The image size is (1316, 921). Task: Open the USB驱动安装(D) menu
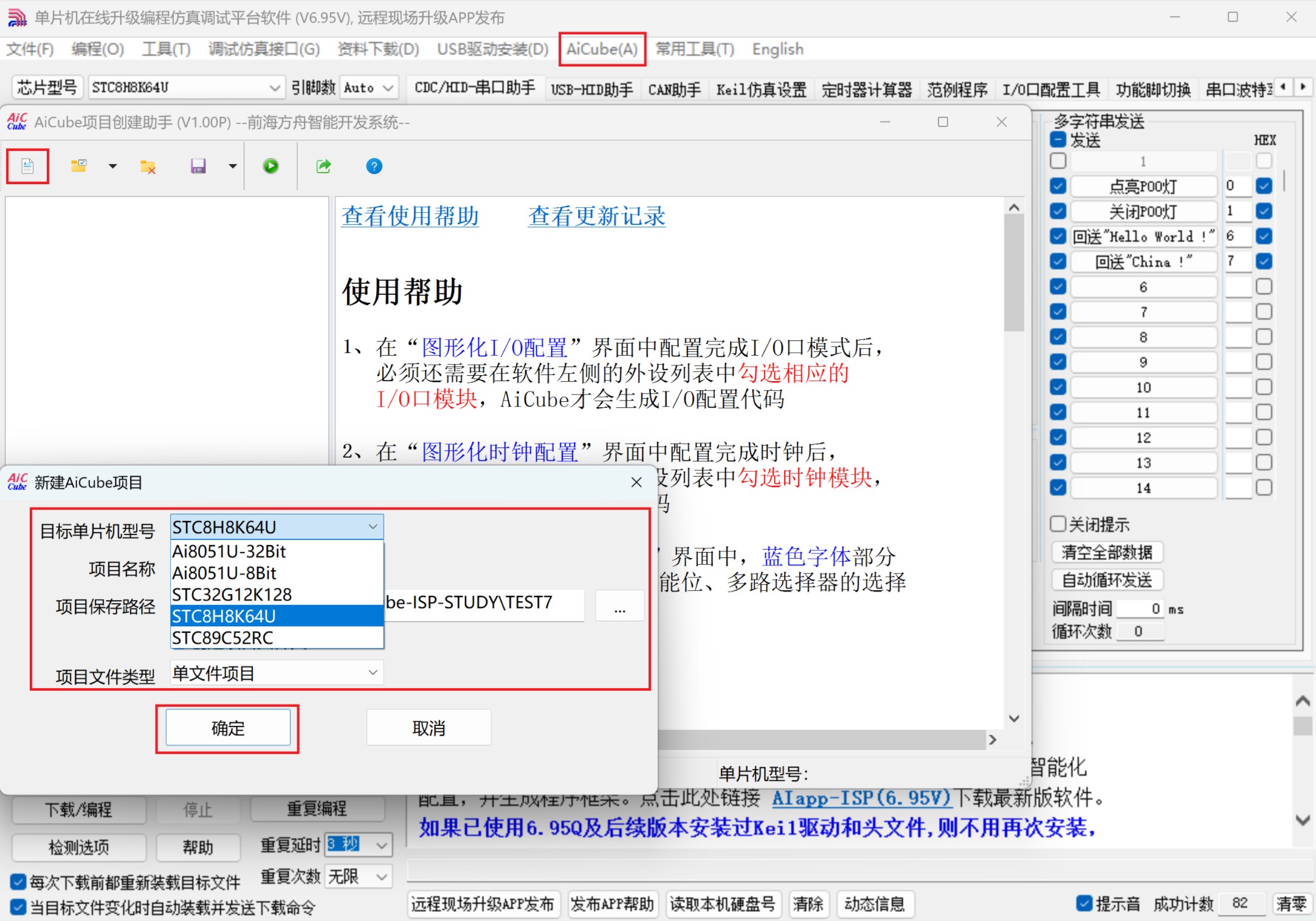(492, 49)
